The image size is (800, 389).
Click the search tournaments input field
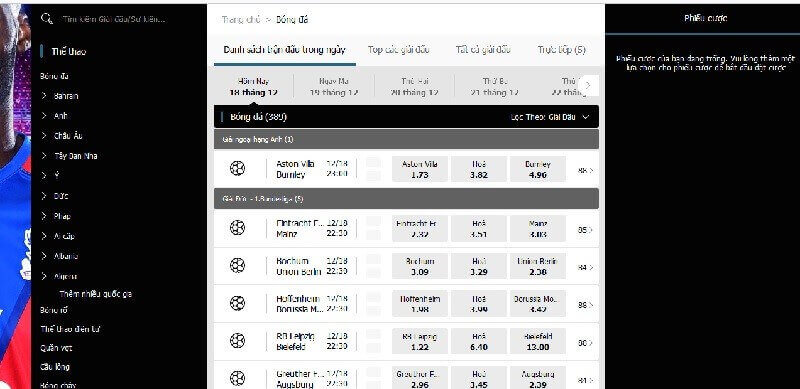pyautogui.click(x=114, y=19)
